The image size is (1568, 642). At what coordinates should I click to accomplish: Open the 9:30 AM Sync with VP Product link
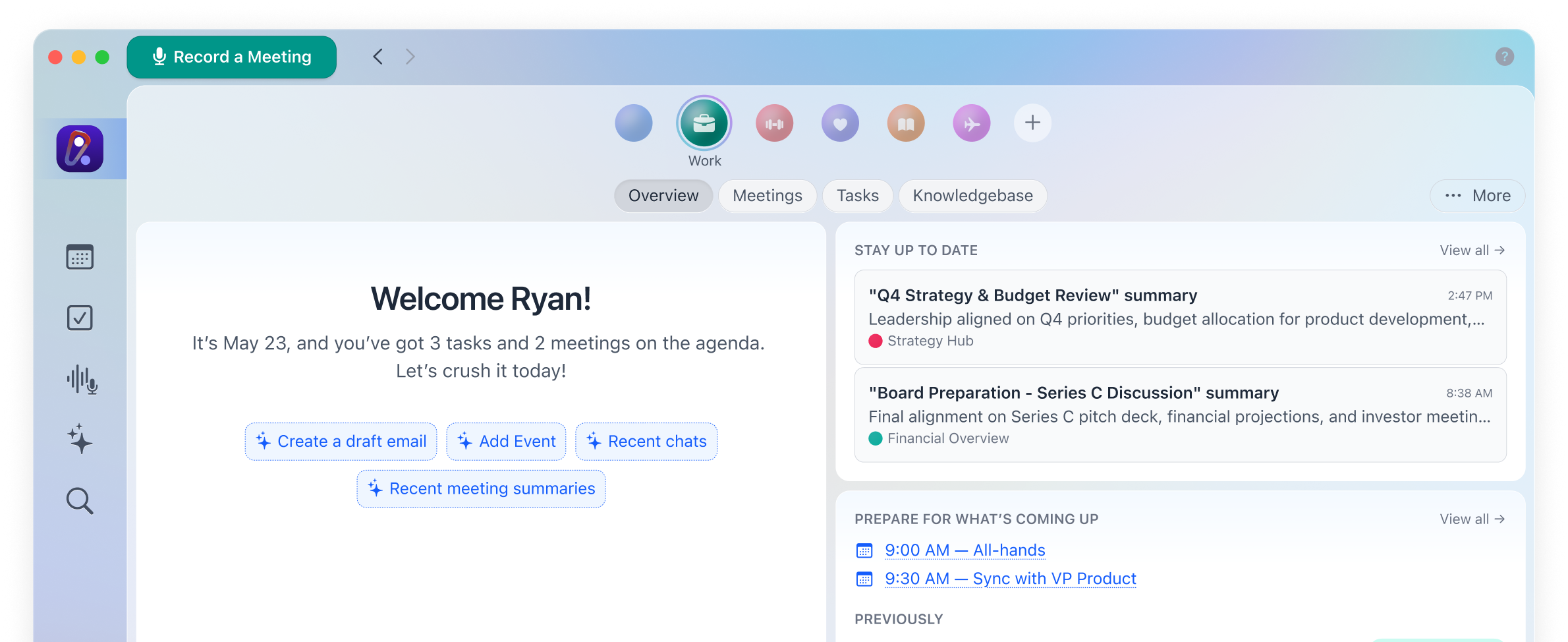point(1010,579)
